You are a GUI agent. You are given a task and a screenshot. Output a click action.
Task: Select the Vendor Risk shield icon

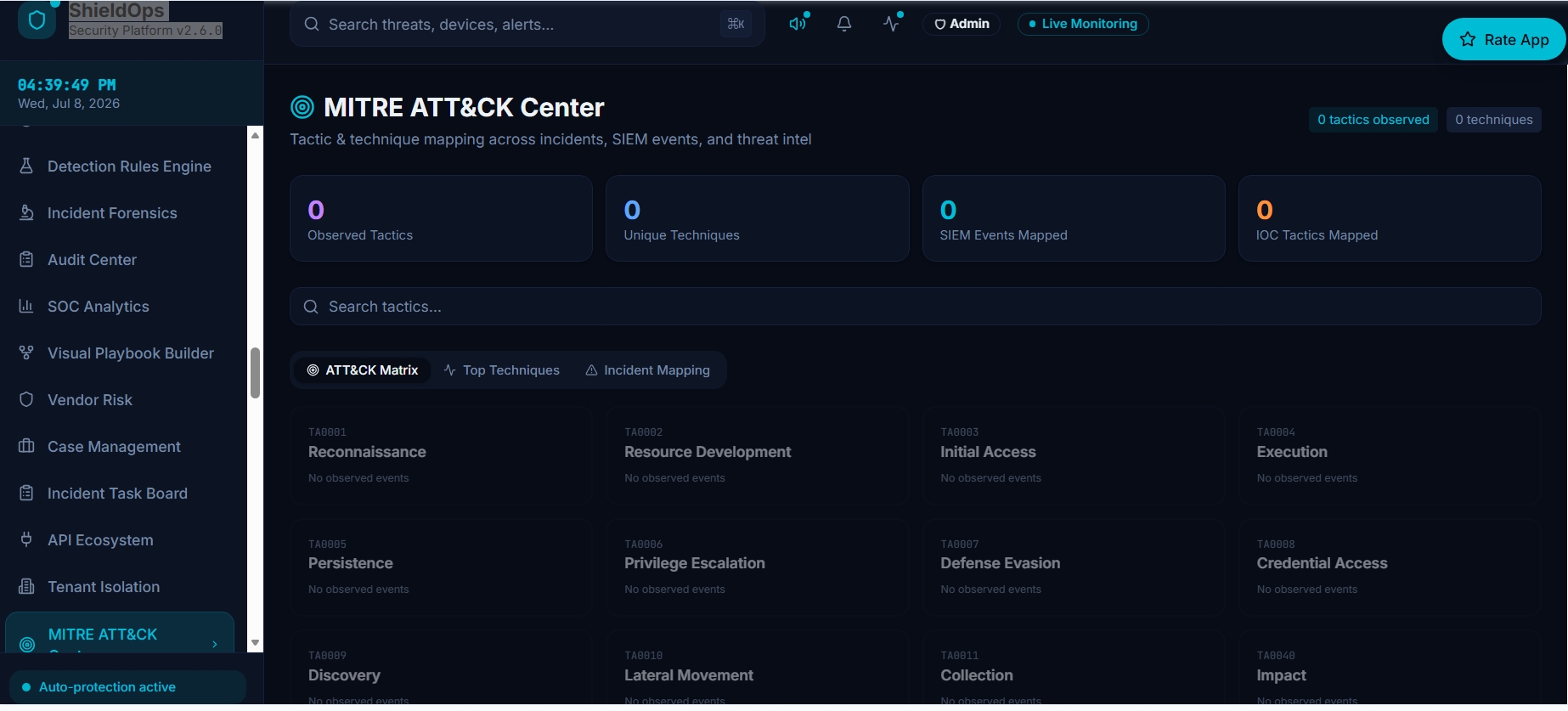[x=26, y=399]
